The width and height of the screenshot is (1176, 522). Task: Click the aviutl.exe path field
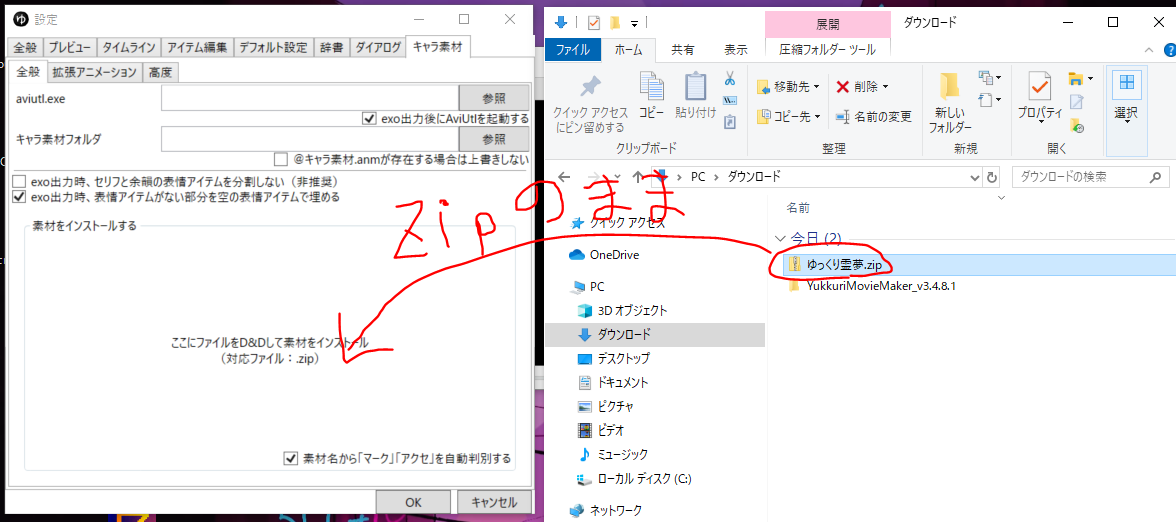coord(310,98)
